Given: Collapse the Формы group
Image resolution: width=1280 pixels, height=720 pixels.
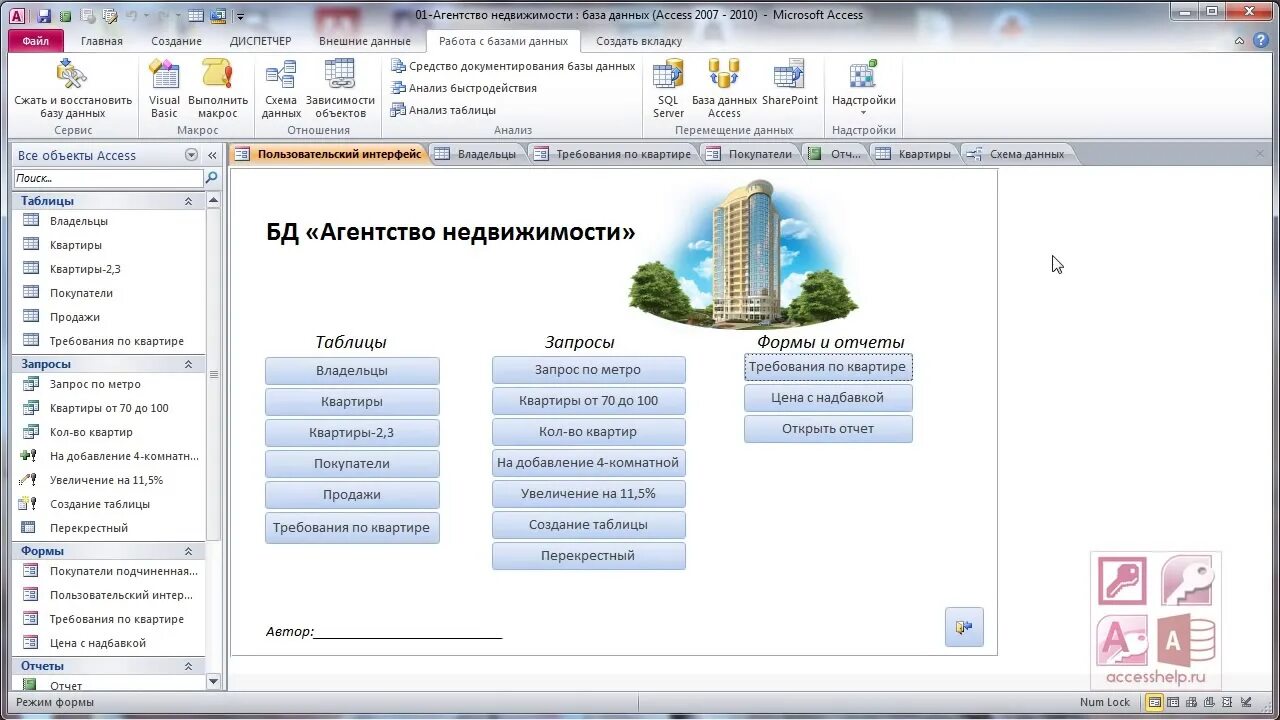Looking at the screenshot, I should point(188,551).
